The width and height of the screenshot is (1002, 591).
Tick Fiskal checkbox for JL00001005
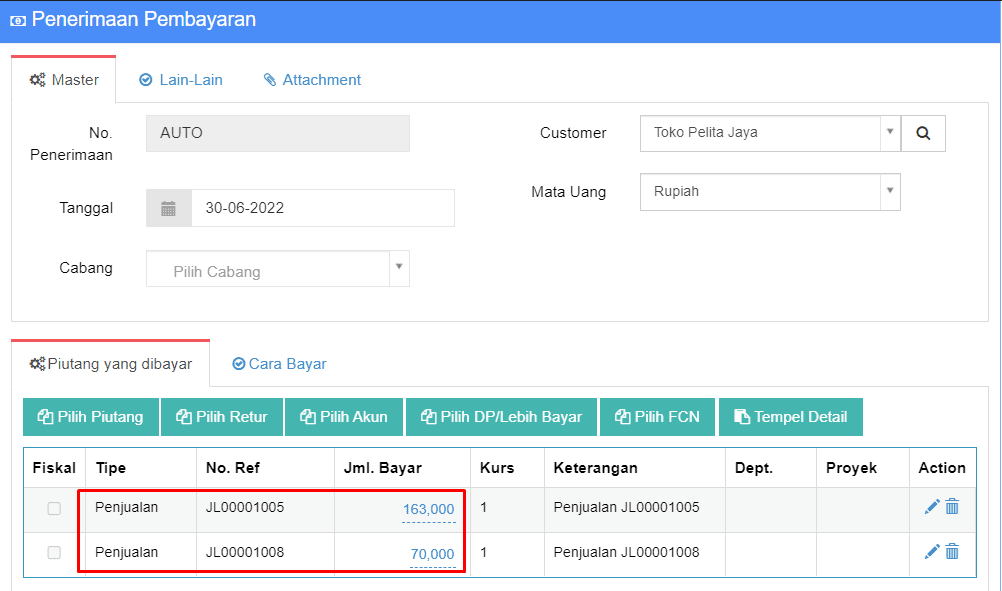coord(54,509)
